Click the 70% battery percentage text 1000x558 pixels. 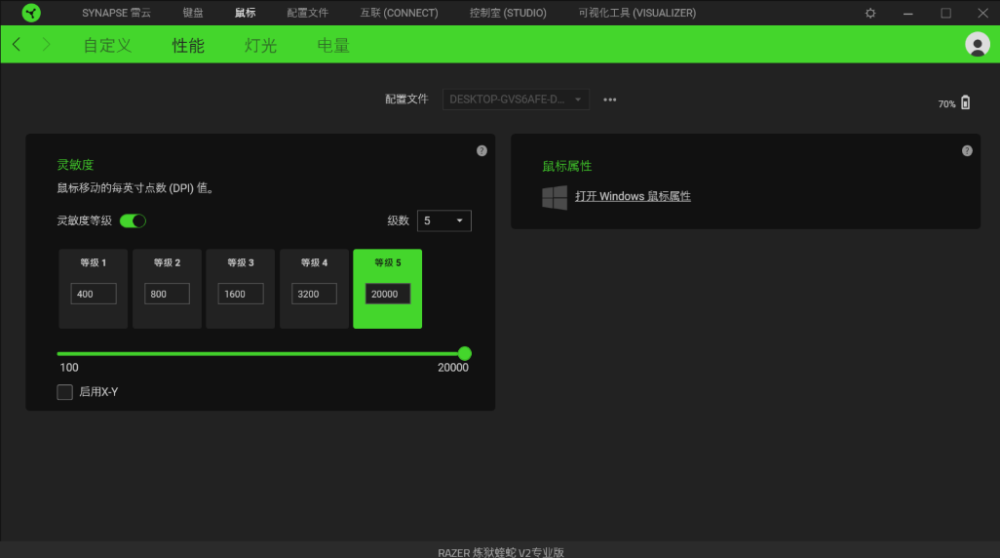[x=946, y=104]
